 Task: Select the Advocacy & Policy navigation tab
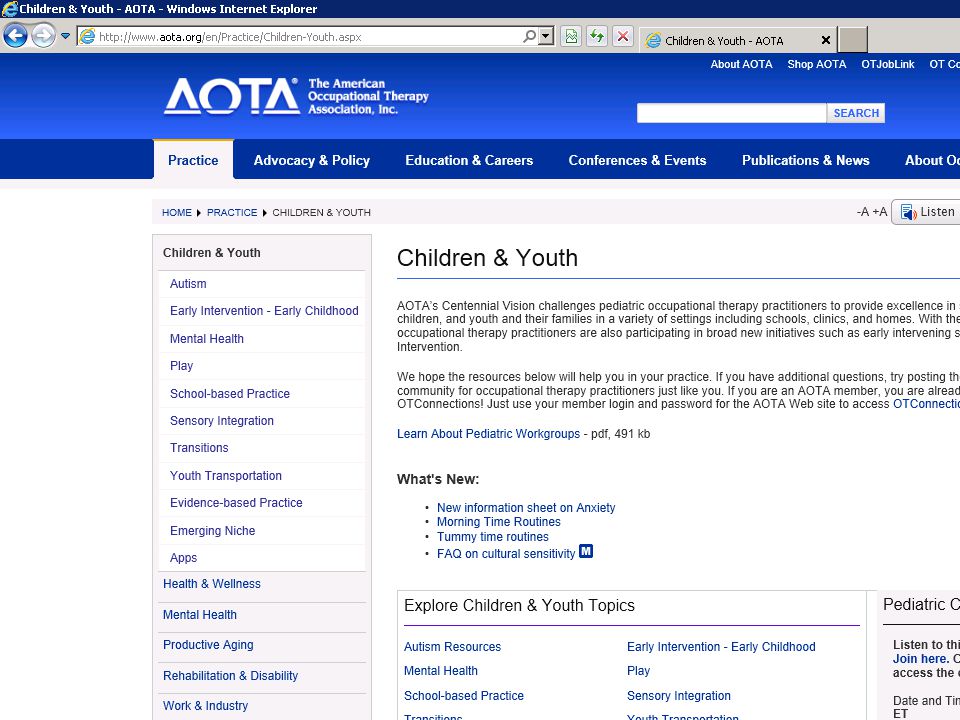[x=312, y=160]
